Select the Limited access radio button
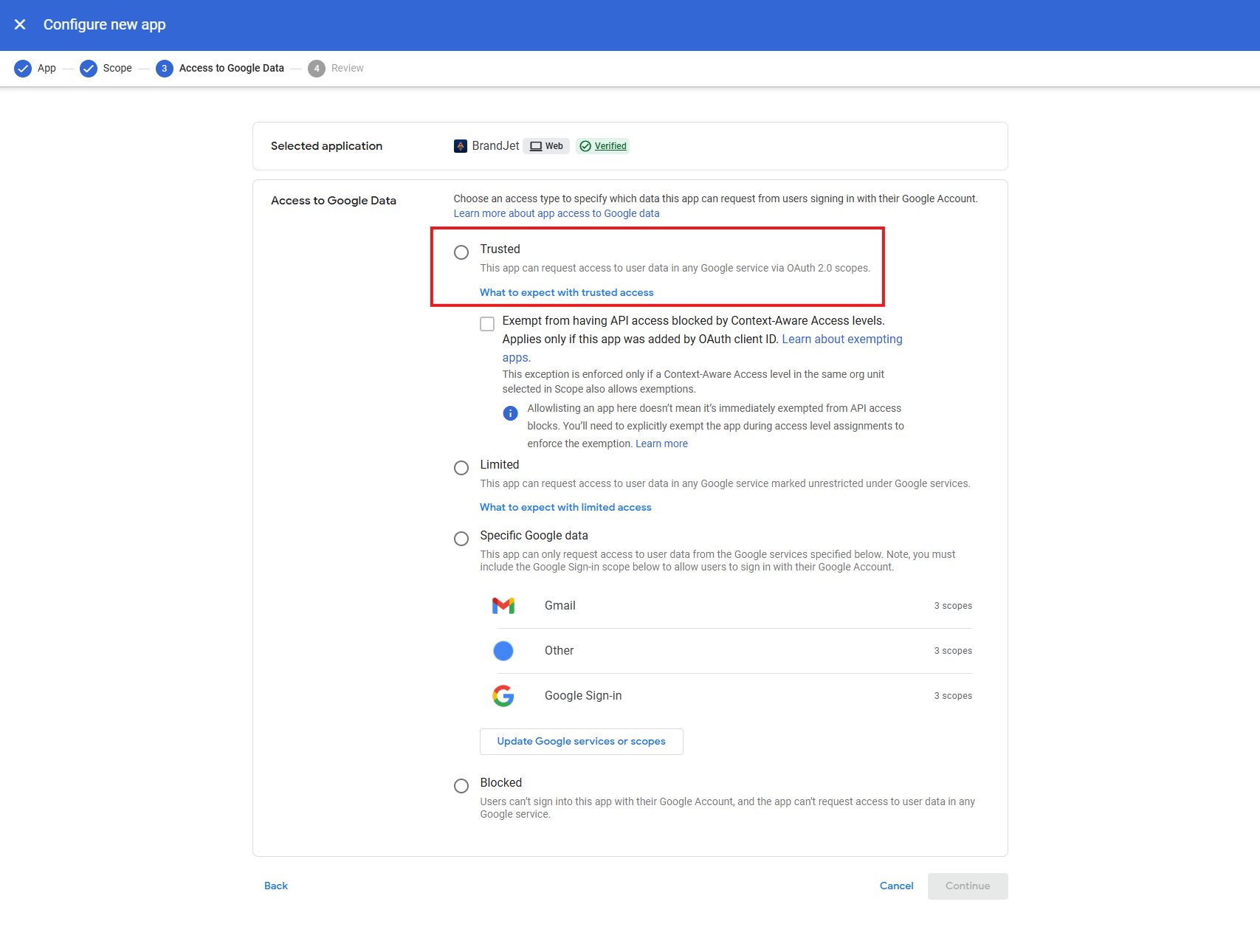 point(461,468)
